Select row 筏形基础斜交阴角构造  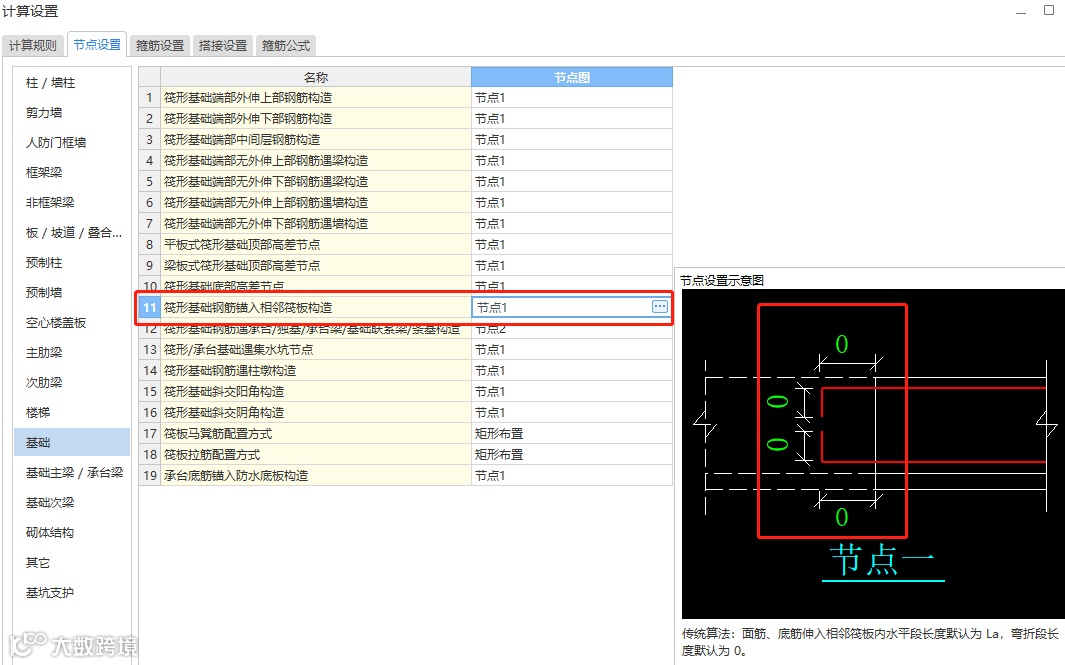coord(315,413)
